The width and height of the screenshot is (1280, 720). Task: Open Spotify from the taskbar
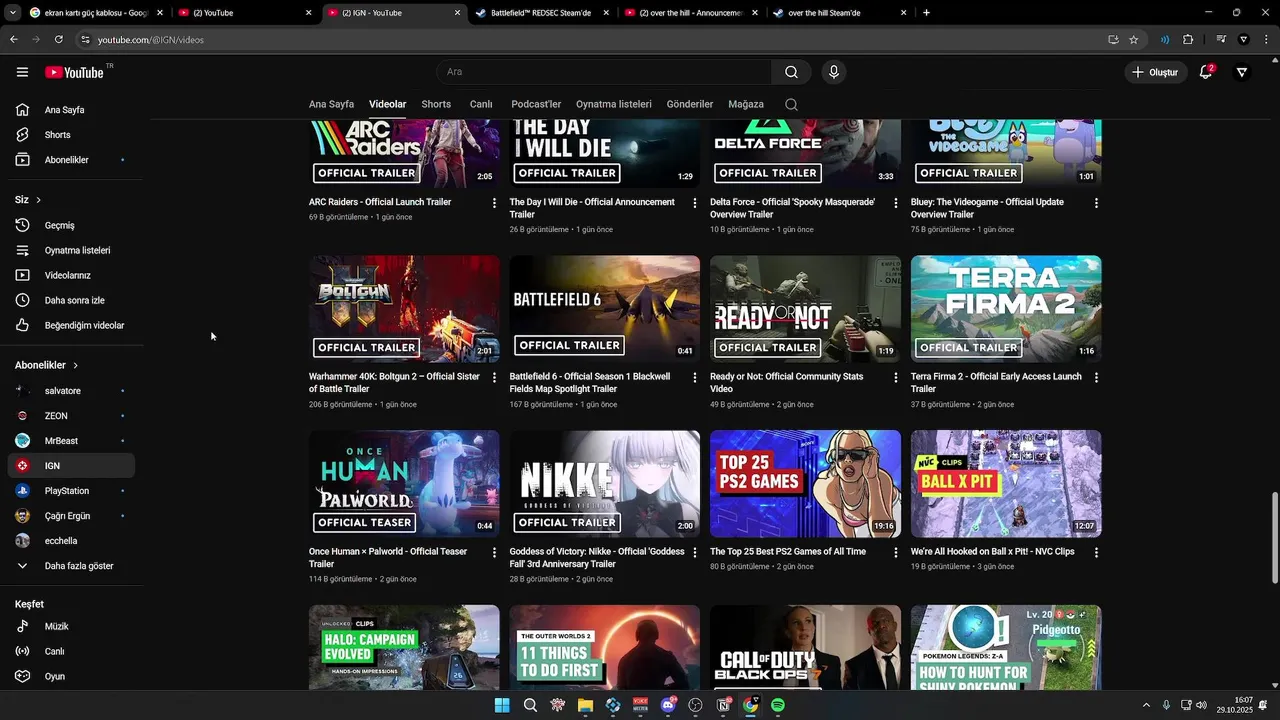click(x=778, y=705)
